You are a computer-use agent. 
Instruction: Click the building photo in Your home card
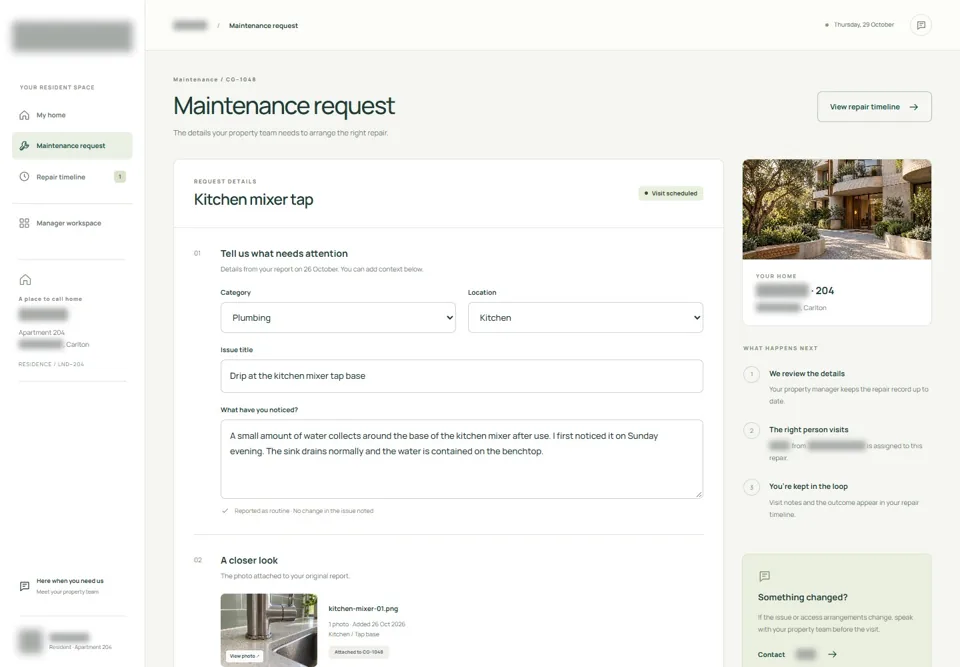(837, 209)
